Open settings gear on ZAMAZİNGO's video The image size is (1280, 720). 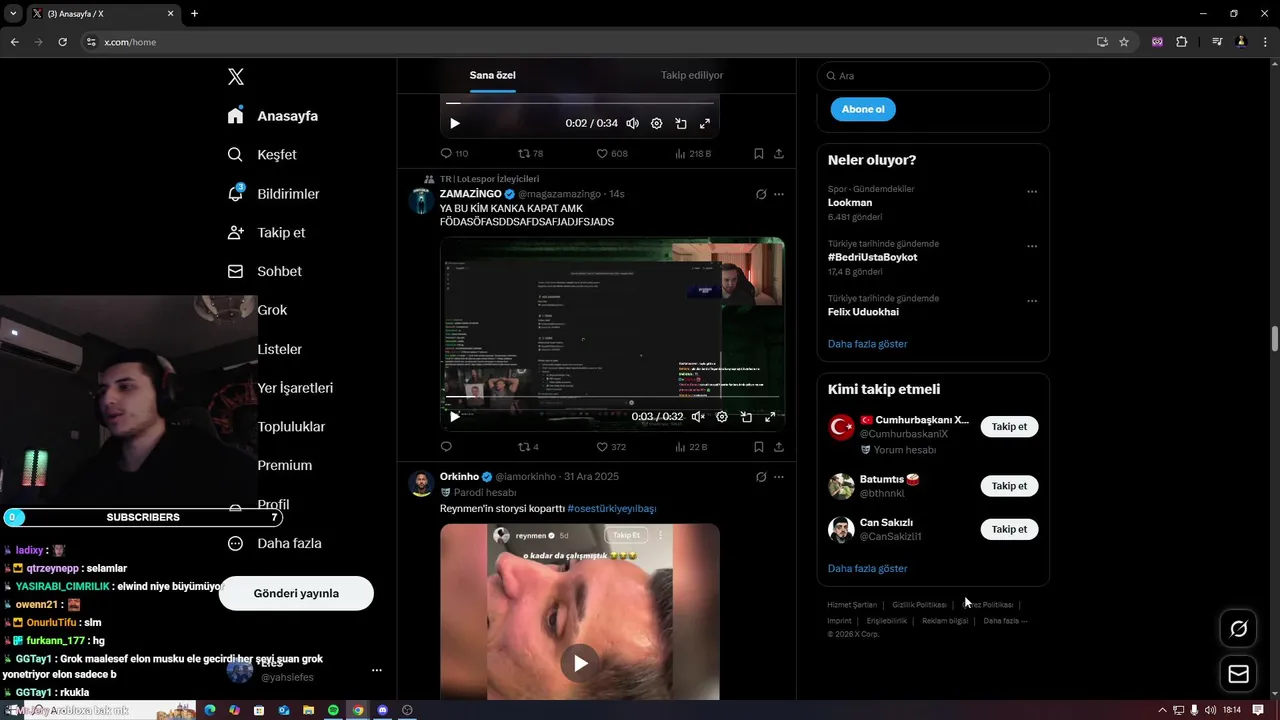722,416
